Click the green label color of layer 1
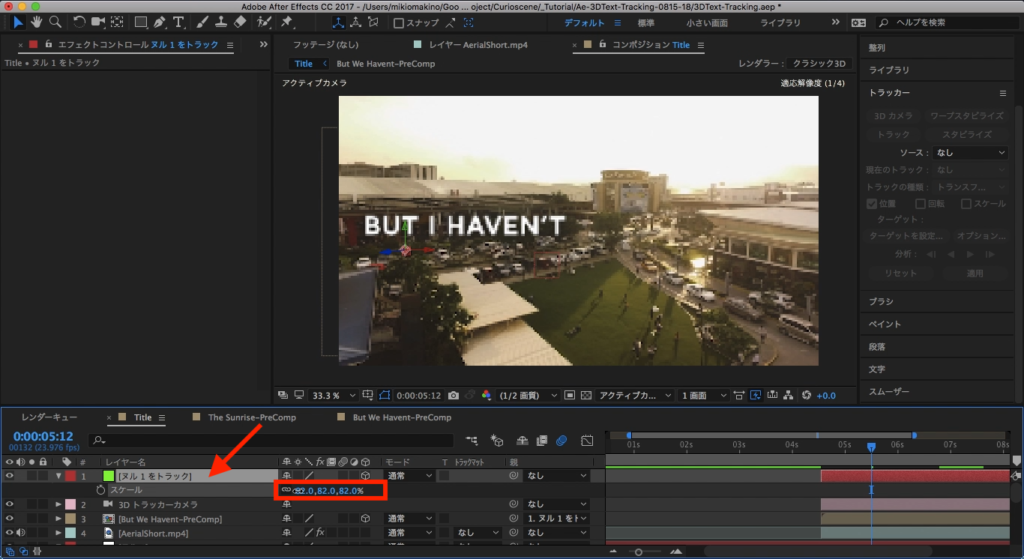Image resolution: width=1024 pixels, height=559 pixels. (109, 476)
